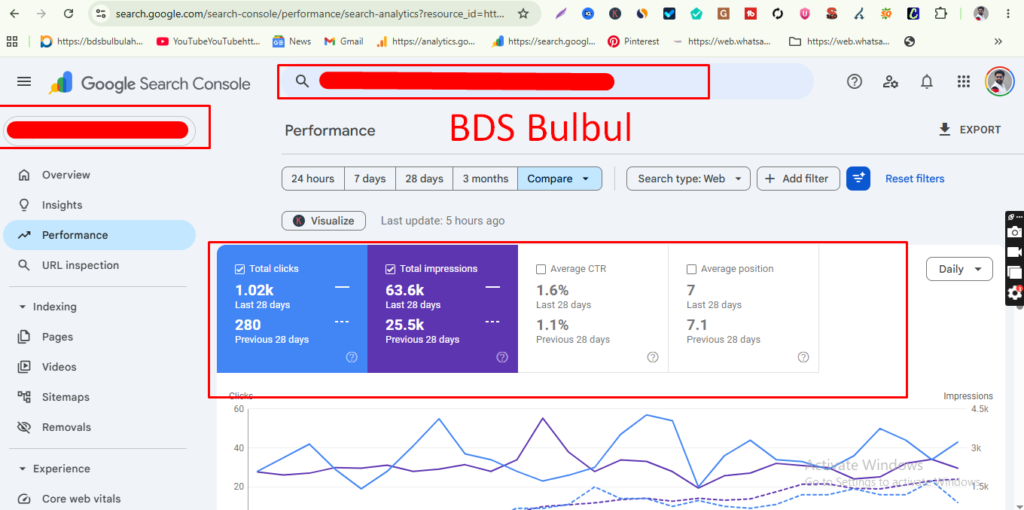Open Videos under Indexing

(99, 367)
